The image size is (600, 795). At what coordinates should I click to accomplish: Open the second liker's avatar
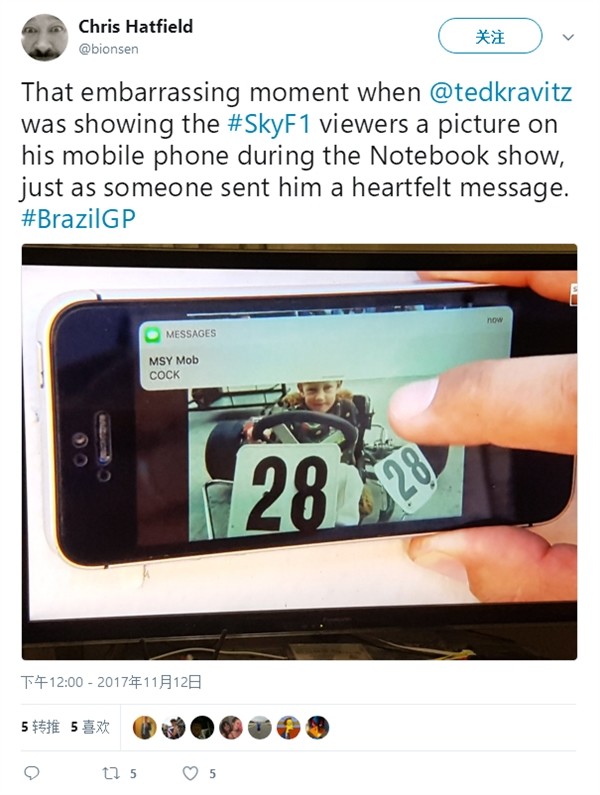pos(173,728)
